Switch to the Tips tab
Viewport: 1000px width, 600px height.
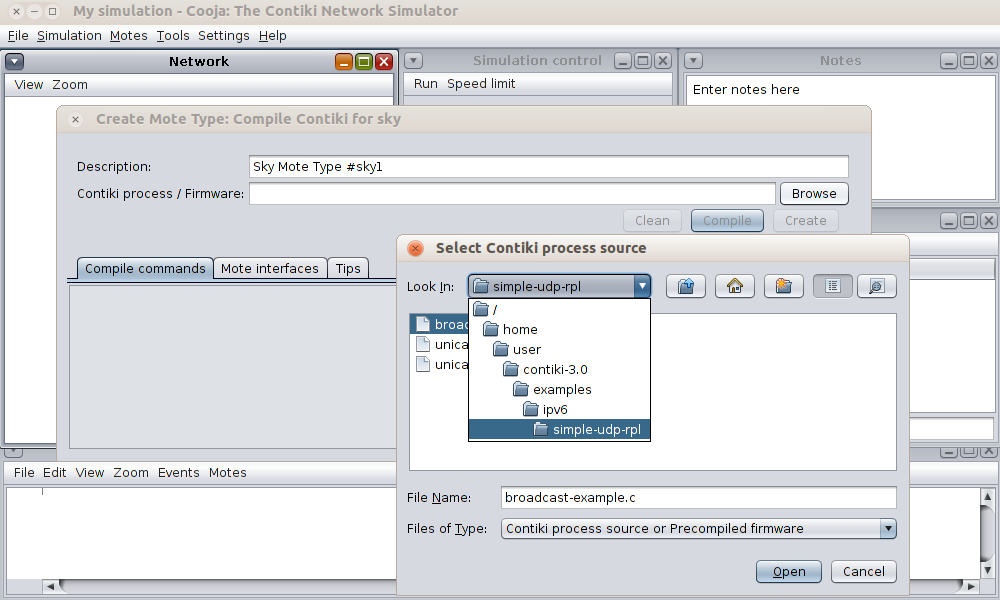pyautogui.click(x=348, y=268)
